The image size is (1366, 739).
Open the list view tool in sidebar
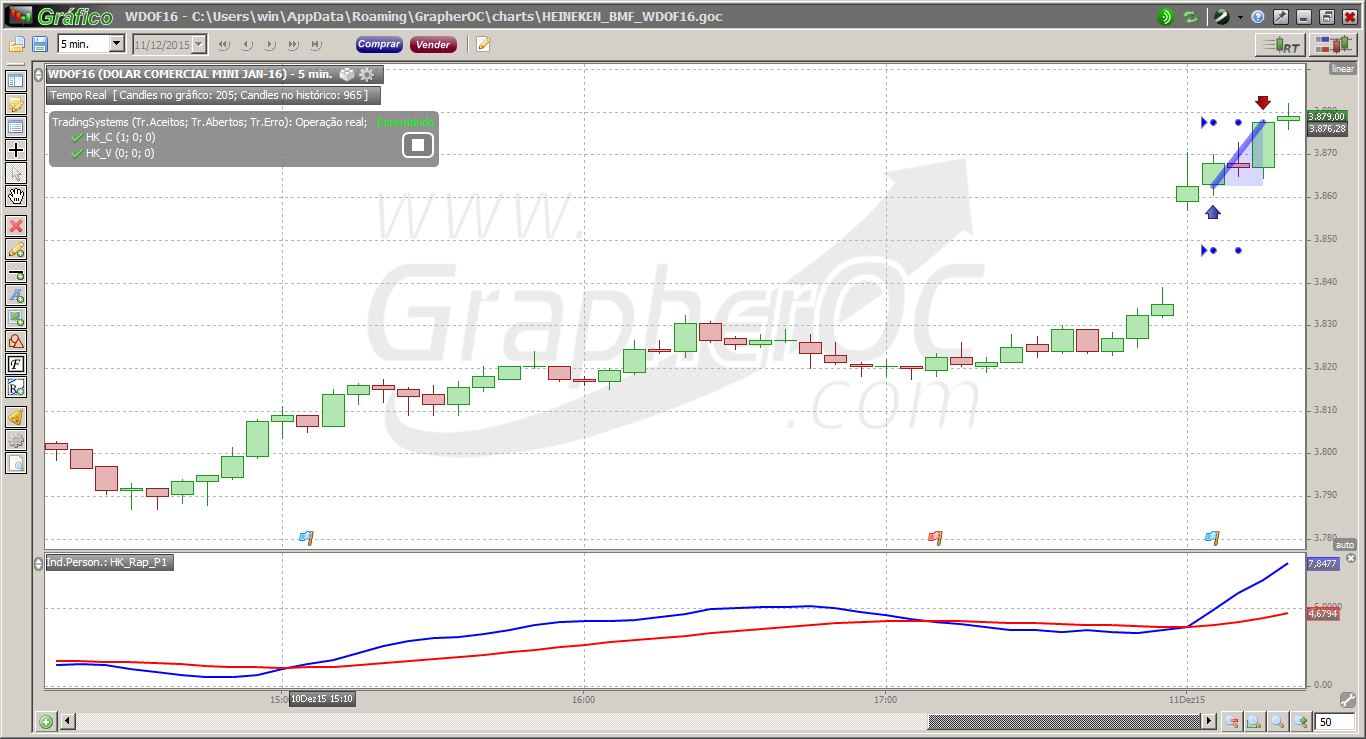click(x=16, y=127)
